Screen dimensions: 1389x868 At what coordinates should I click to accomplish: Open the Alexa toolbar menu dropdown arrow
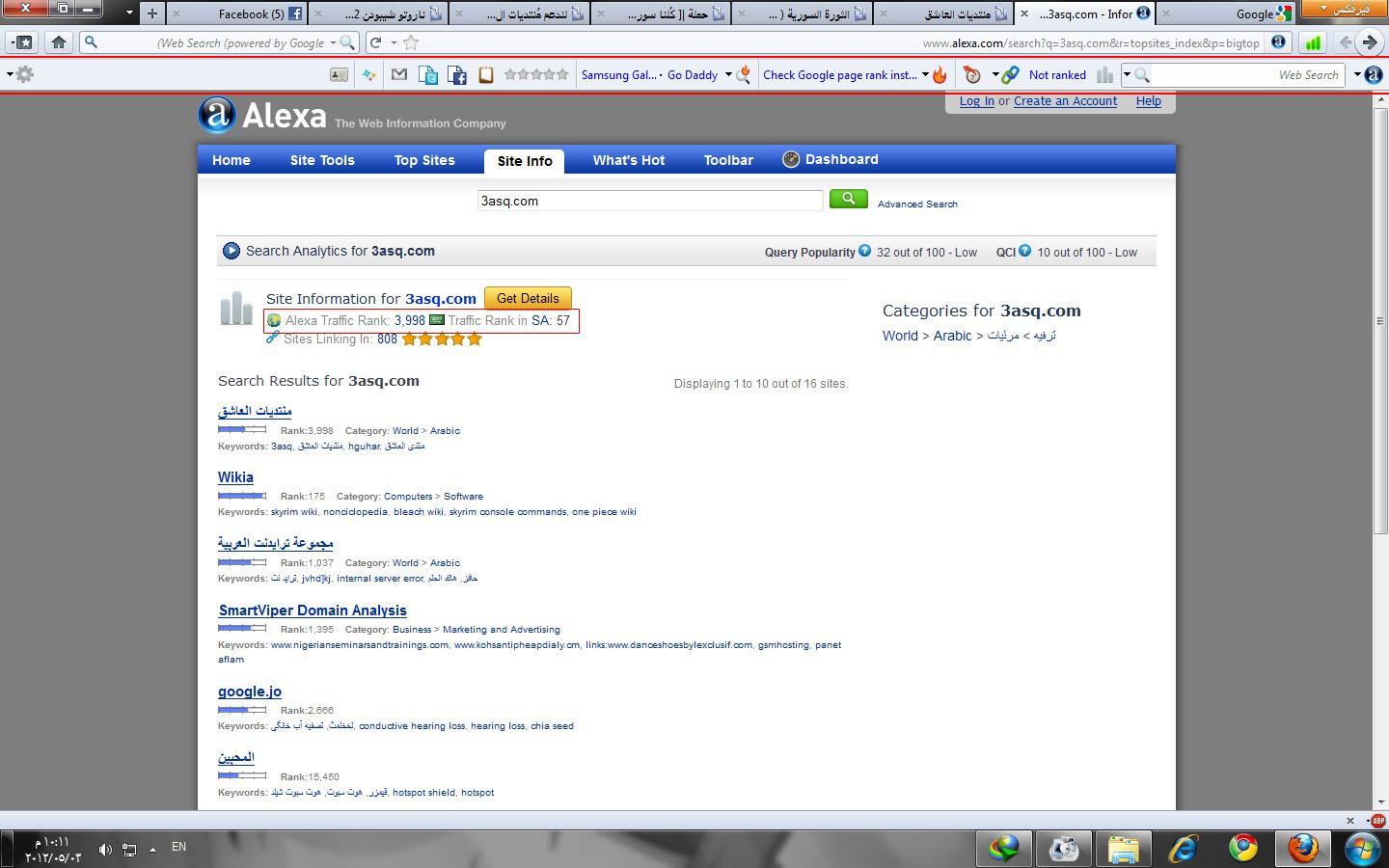pos(1356,74)
